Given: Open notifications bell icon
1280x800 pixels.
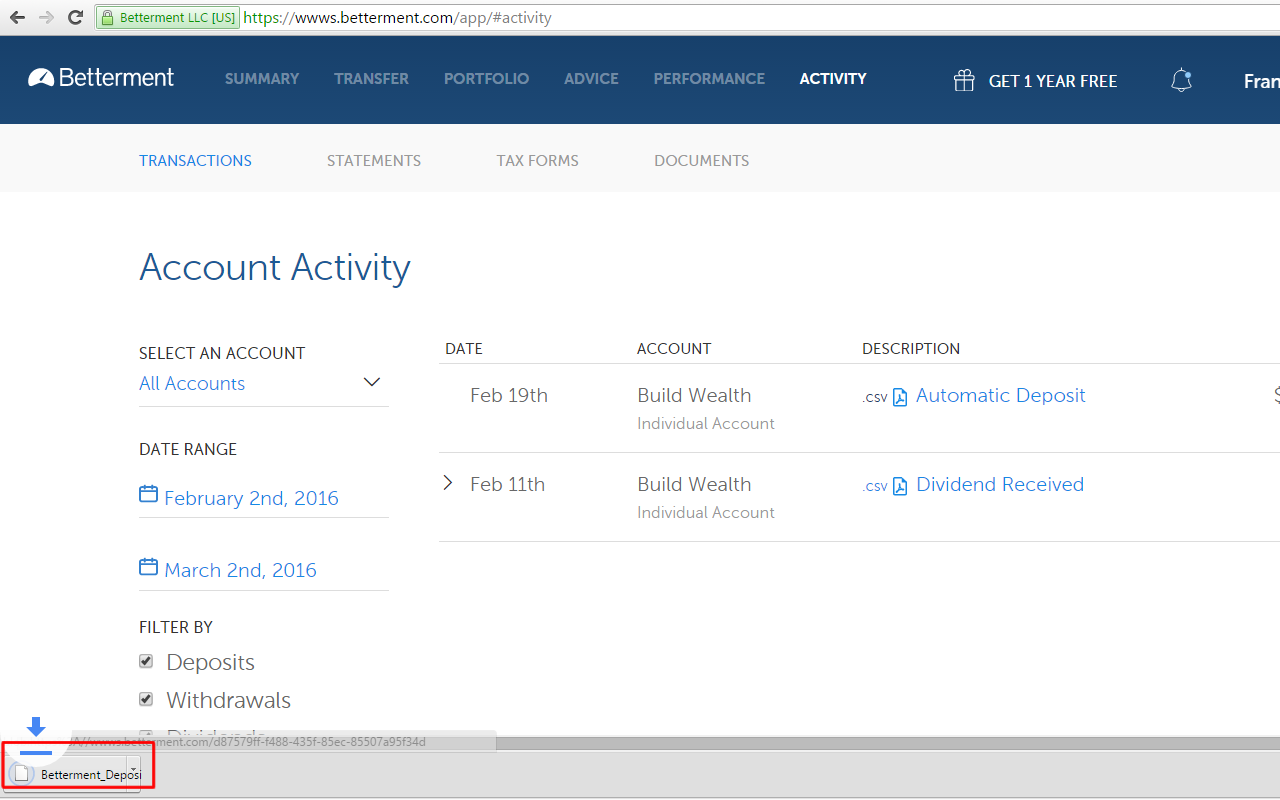Looking at the screenshot, I should coord(1181,80).
